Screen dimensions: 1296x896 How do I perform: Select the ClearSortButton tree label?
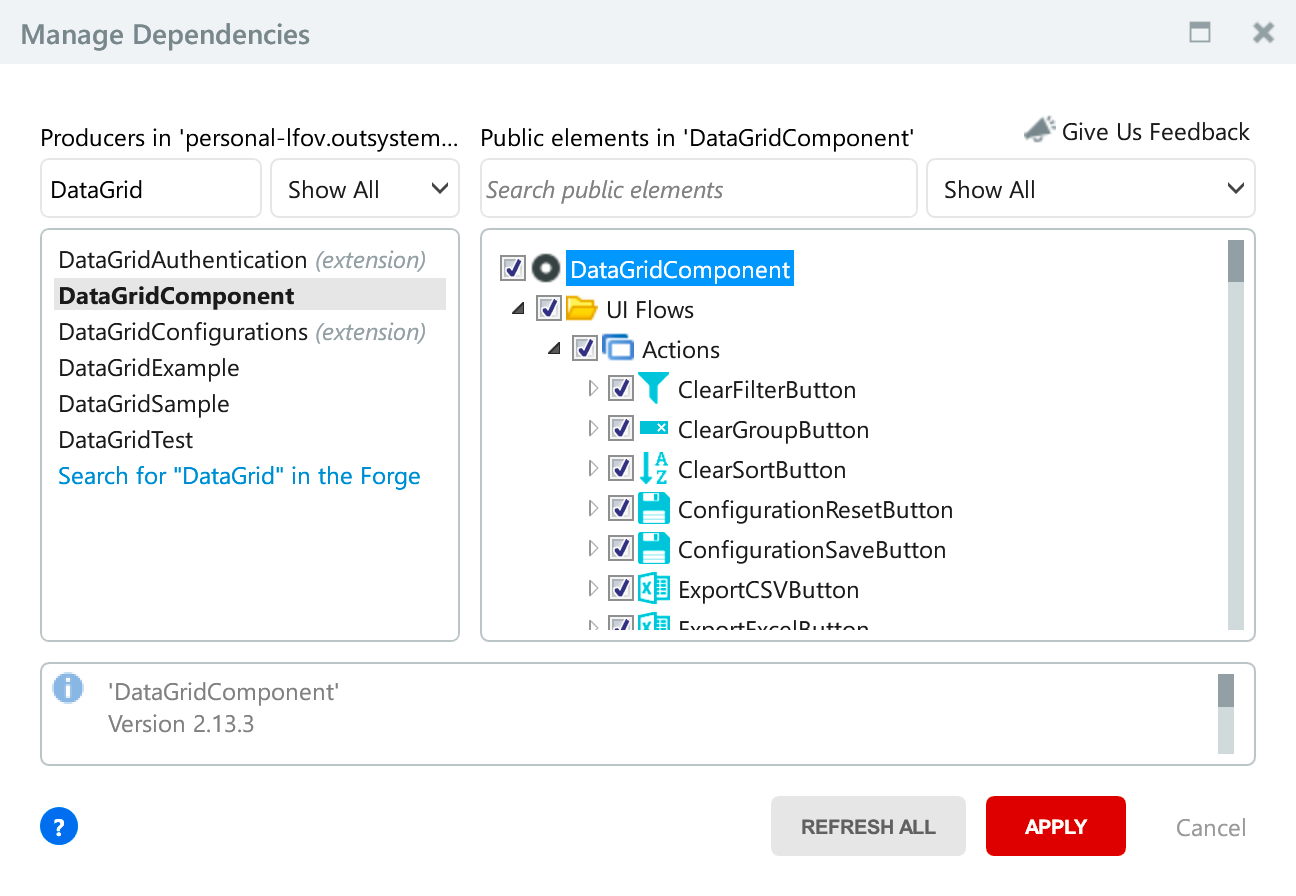[x=762, y=470]
